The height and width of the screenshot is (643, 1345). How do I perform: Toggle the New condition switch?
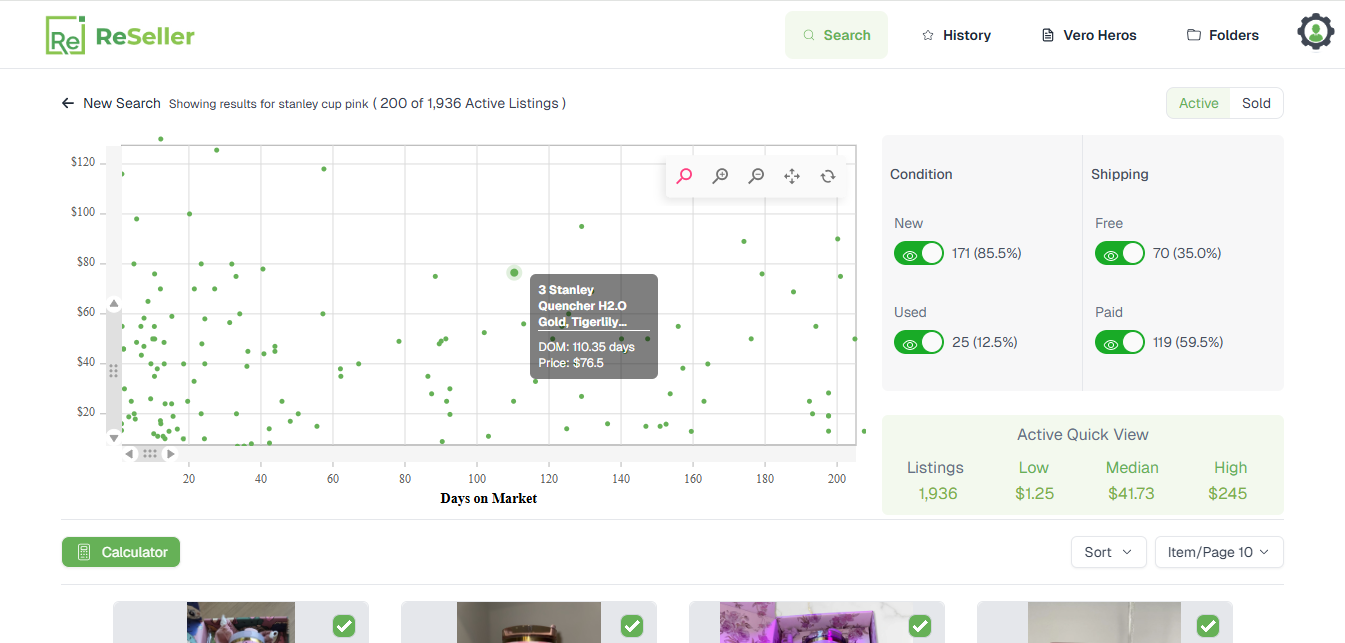click(x=918, y=254)
